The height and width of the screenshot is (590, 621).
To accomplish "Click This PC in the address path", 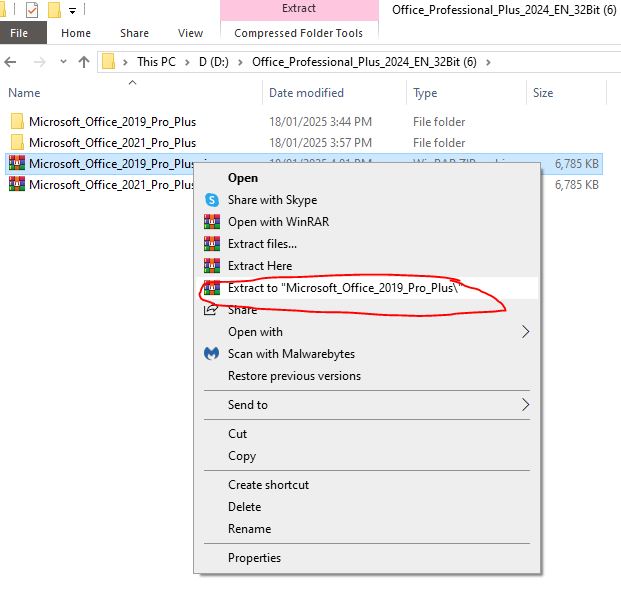I will coord(156,62).
